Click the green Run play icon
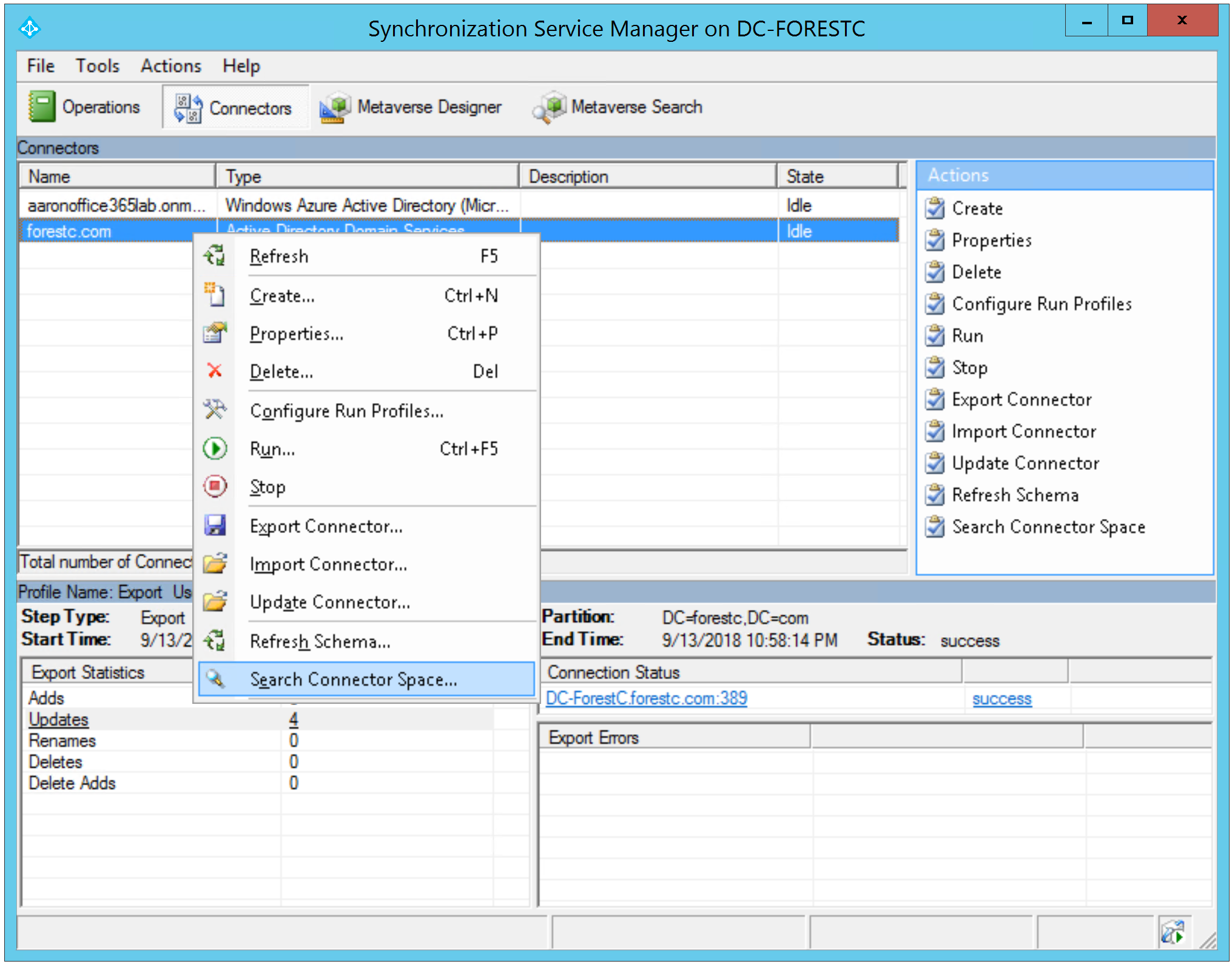1232x964 pixels. coord(215,449)
